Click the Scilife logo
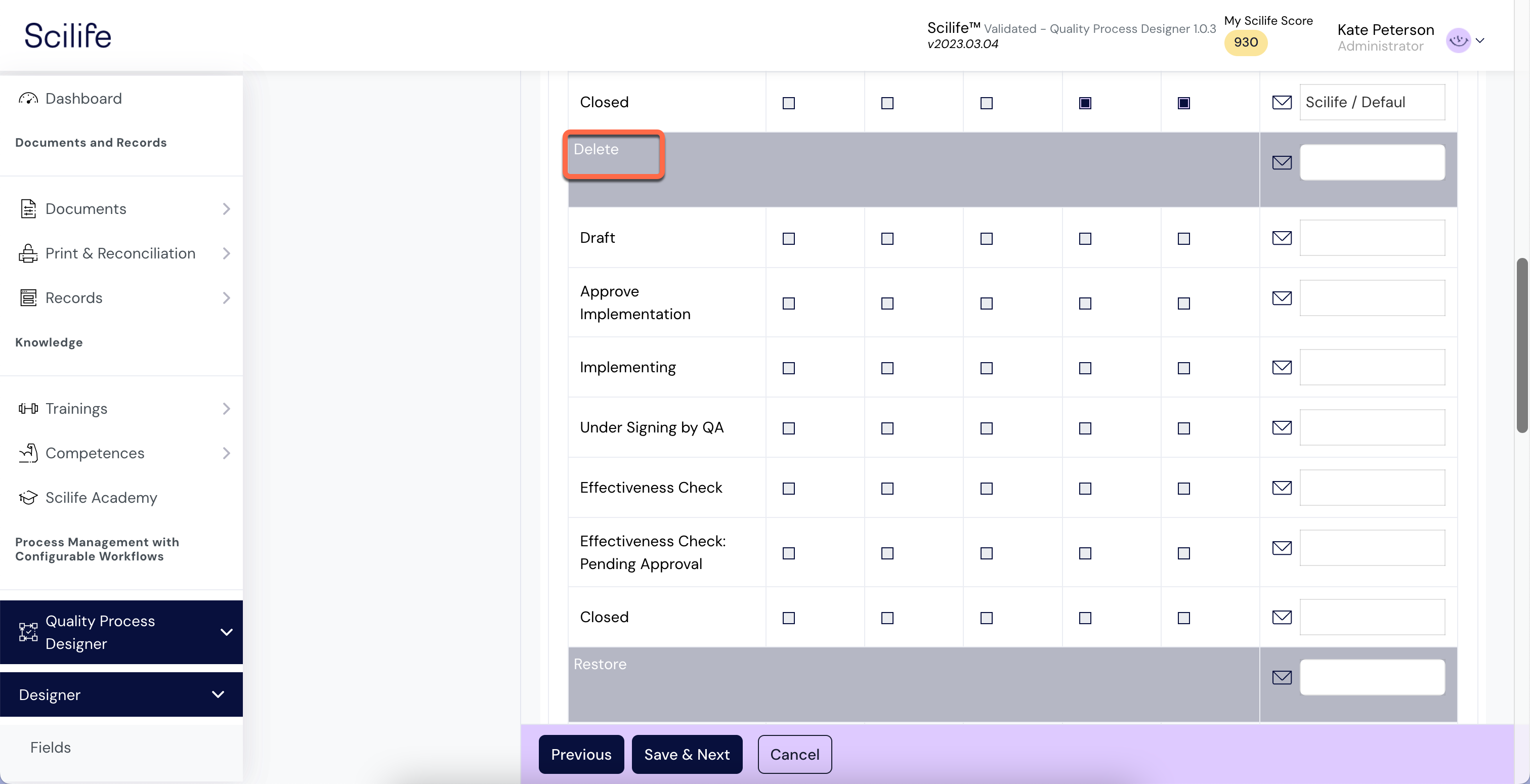Image resolution: width=1530 pixels, height=784 pixels. (68, 35)
